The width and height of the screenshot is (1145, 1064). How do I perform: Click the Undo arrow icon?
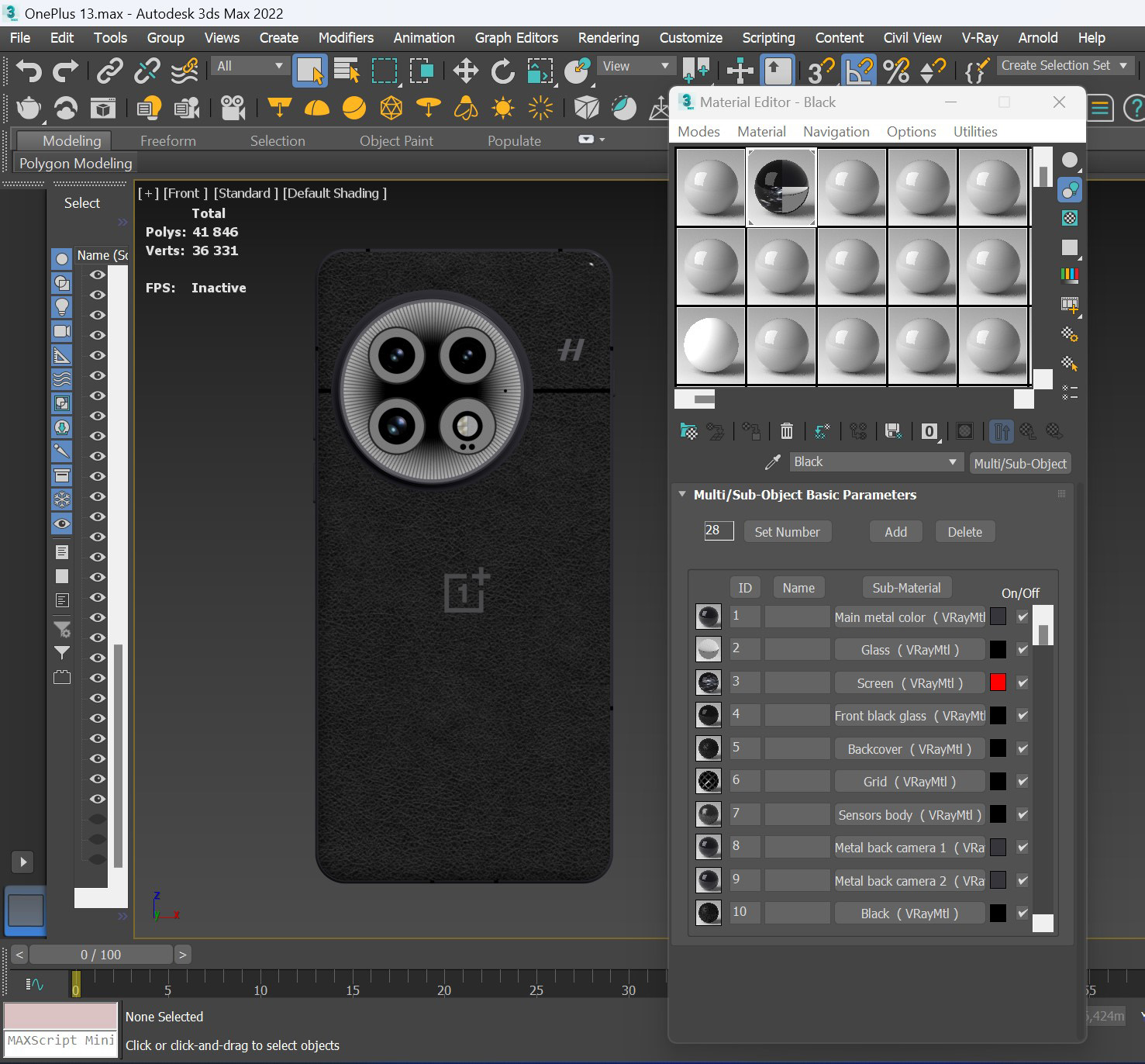click(x=29, y=71)
